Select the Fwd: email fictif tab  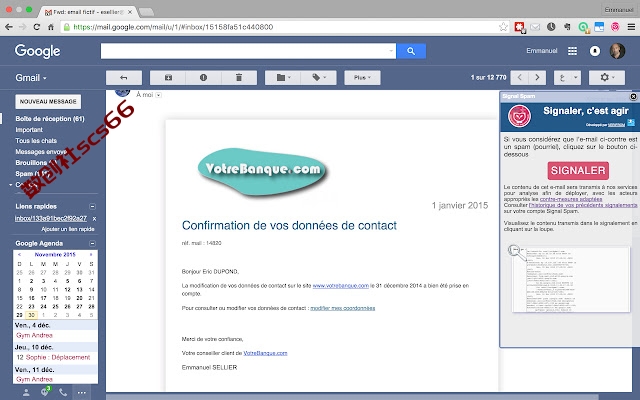pyautogui.click(x=88, y=12)
